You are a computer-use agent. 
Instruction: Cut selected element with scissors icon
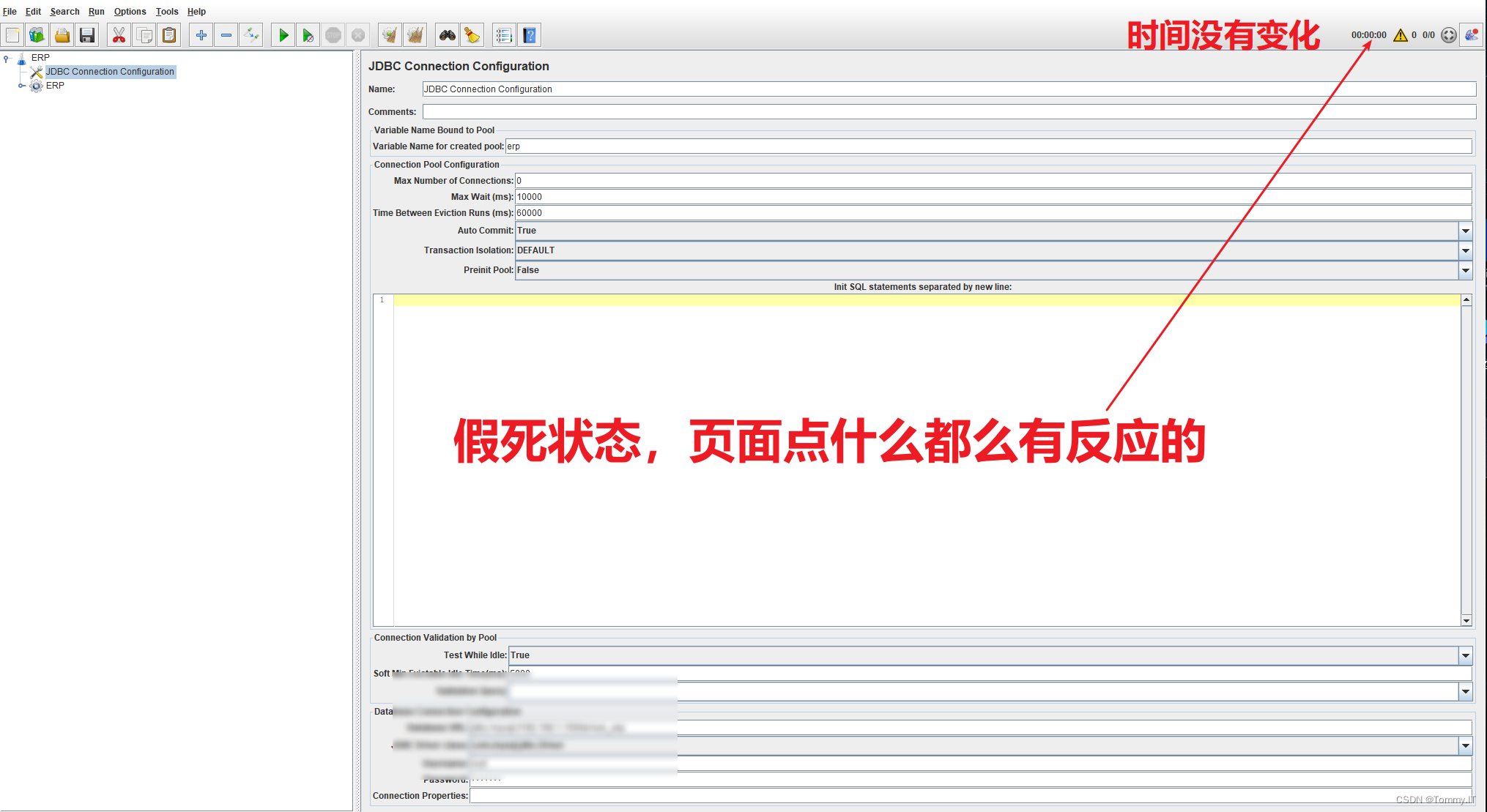click(119, 34)
